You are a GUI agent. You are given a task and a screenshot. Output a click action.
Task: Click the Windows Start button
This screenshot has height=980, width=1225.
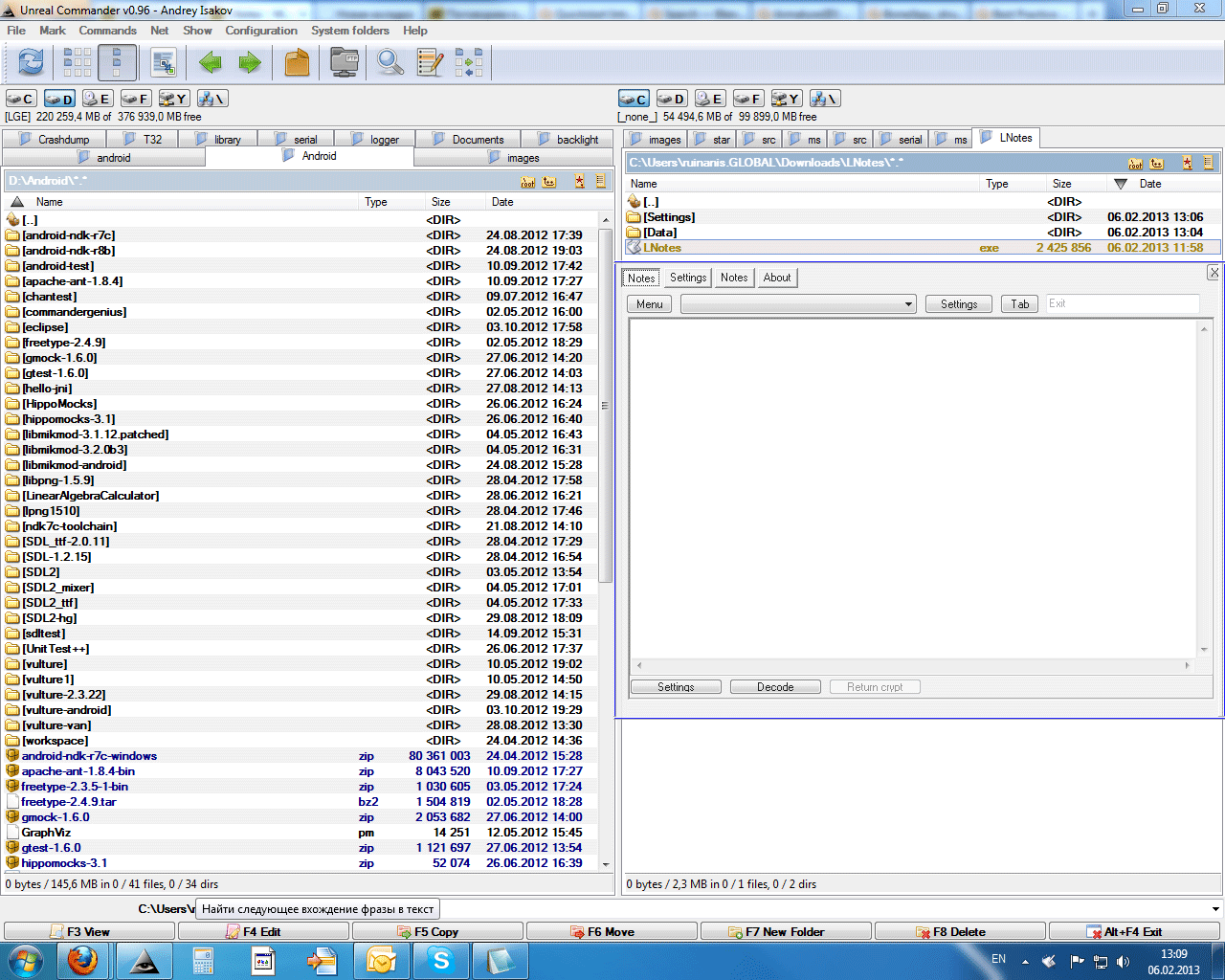coord(25,960)
